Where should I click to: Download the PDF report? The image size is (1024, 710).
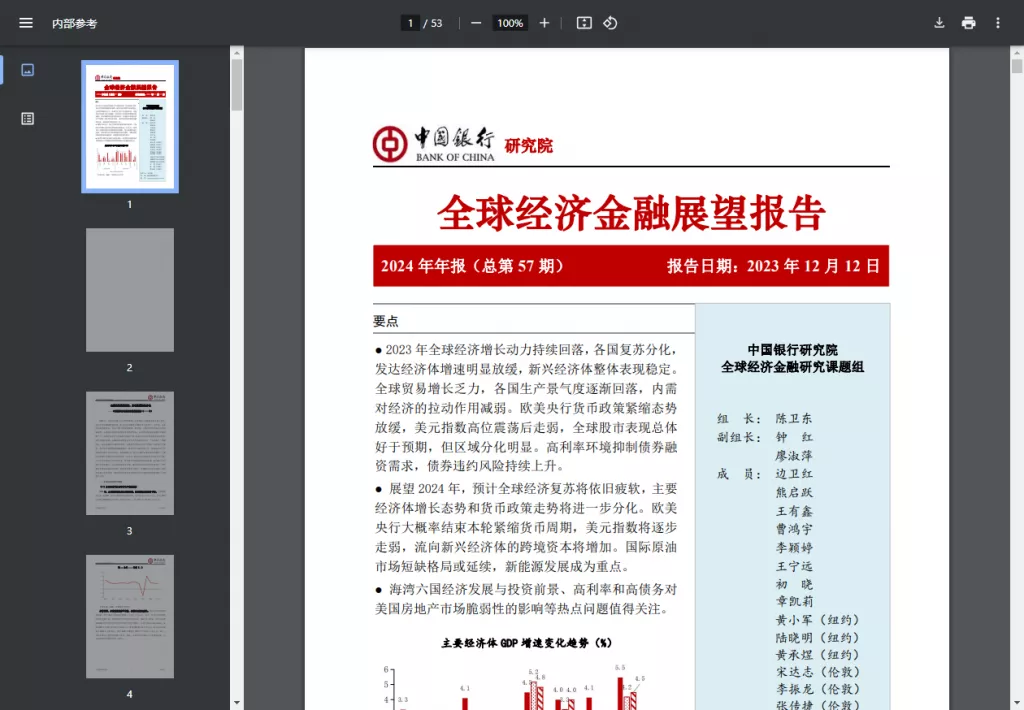coord(938,22)
